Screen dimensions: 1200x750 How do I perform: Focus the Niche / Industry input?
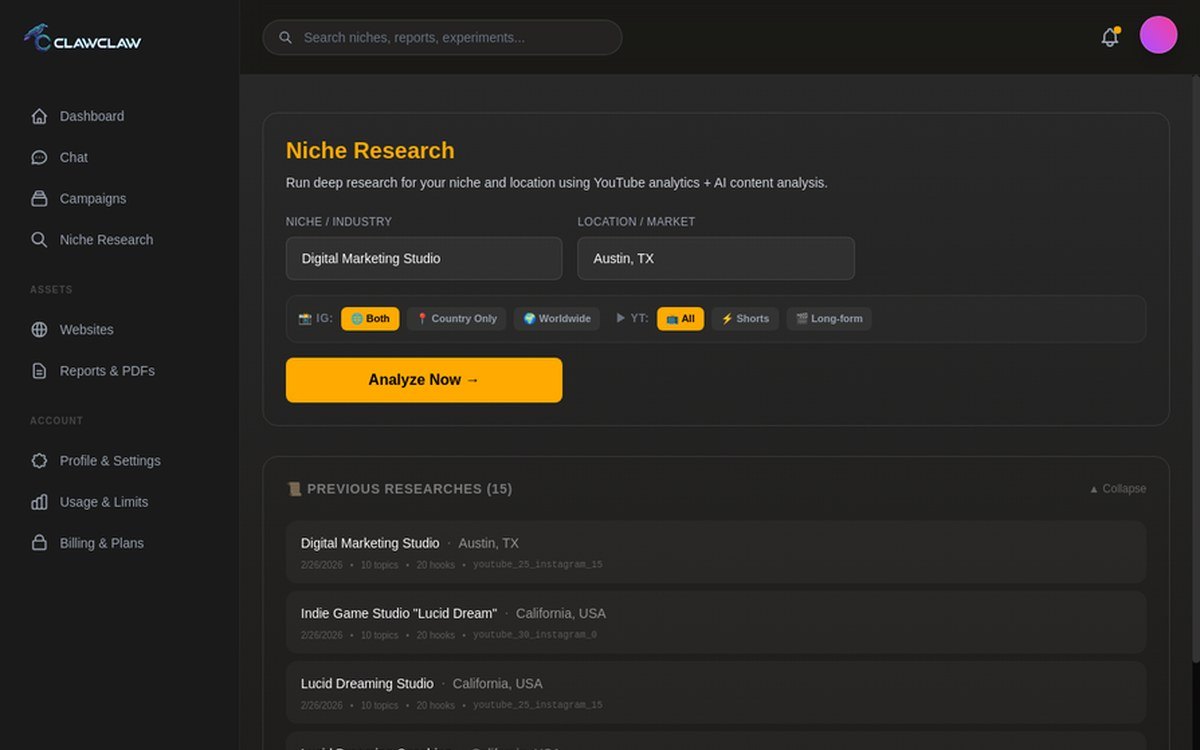point(424,258)
